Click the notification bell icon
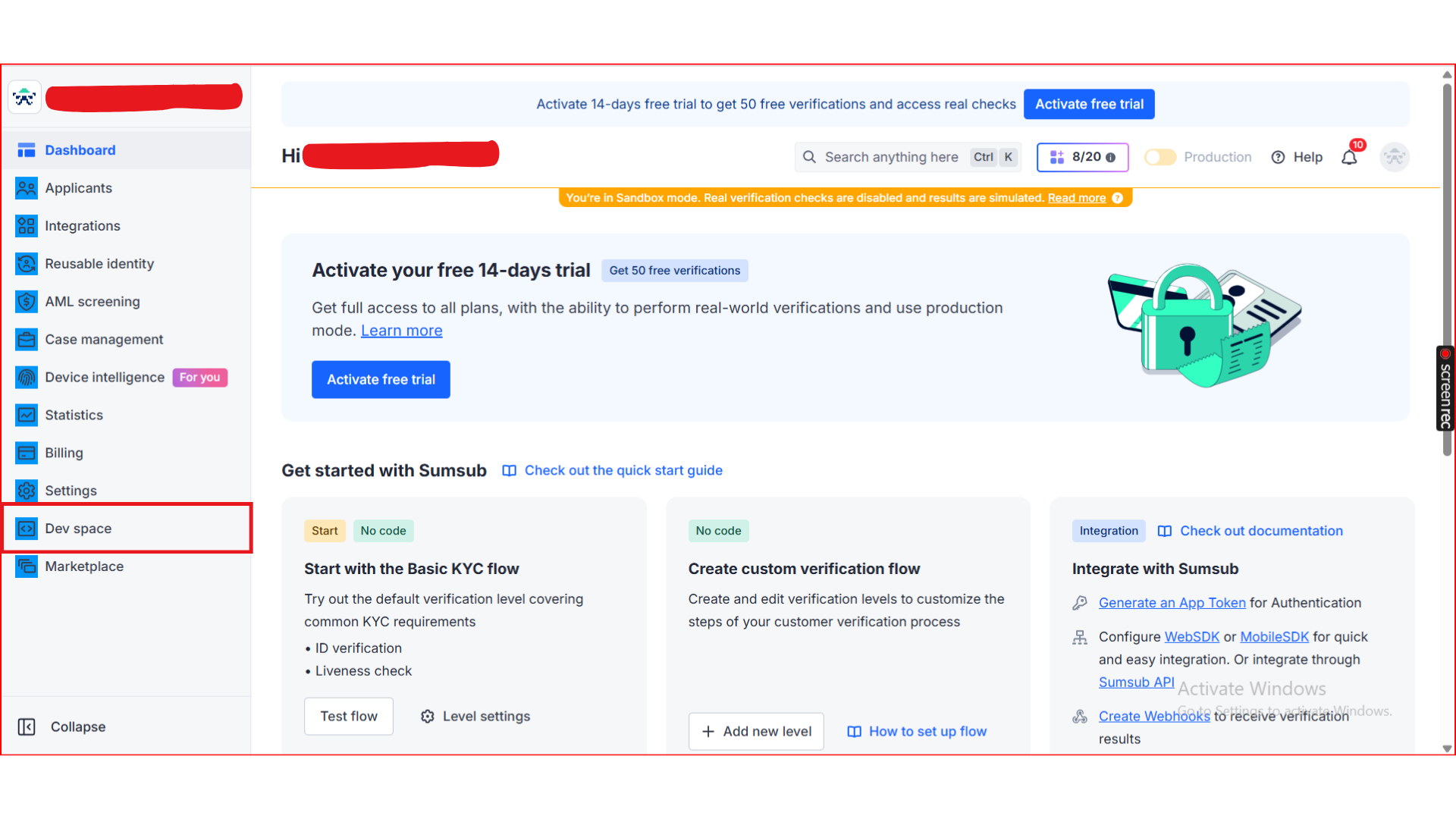1456x819 pixels. tap(1349, 157)
